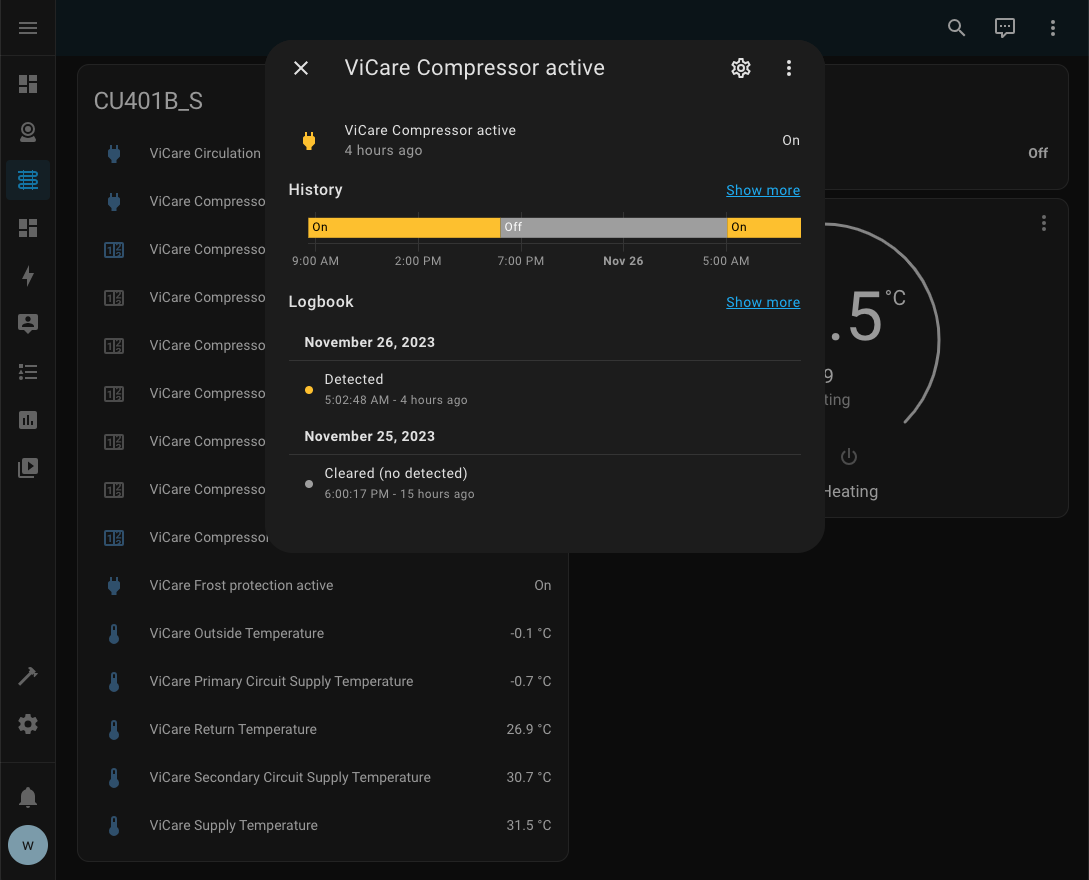
Task: Open the Energy lightning bolt sidebar item
Action: [x=28, y=276]
